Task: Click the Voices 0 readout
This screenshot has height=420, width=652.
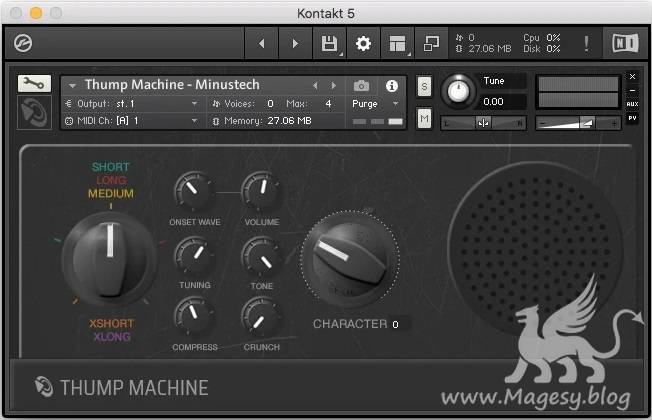Action: pyautogui.click(x=243, y=104)
